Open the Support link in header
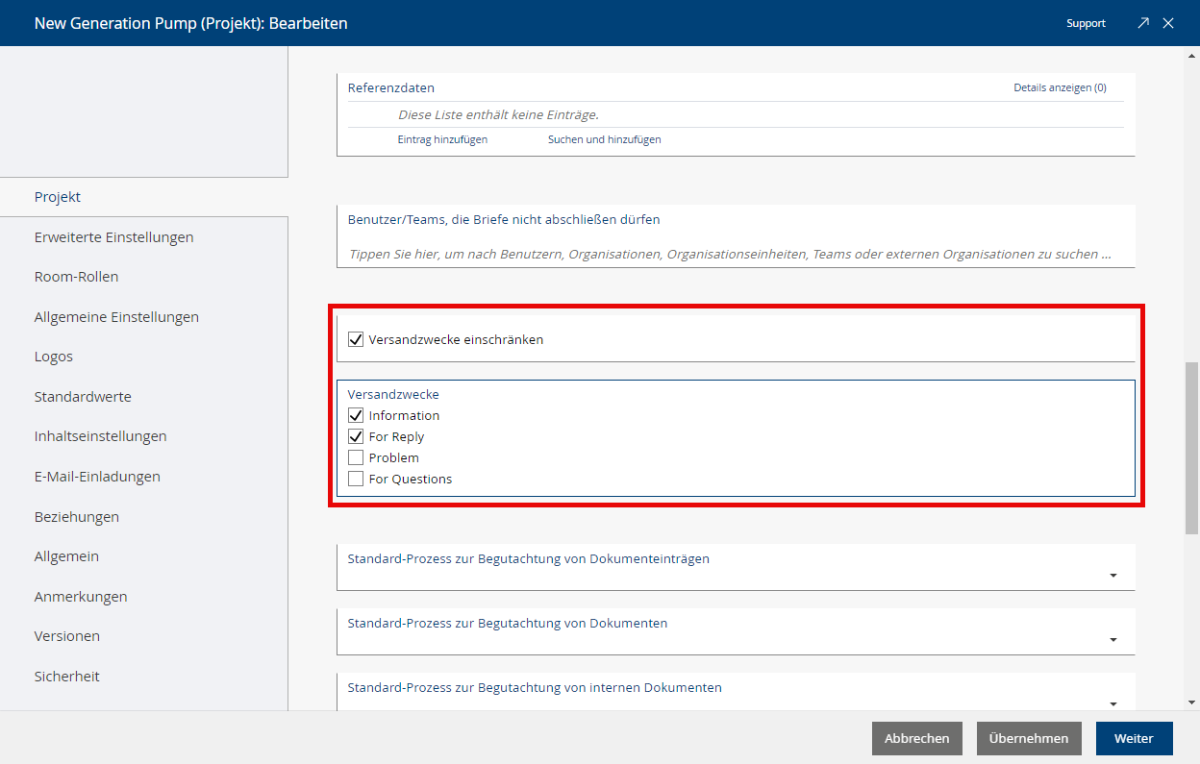1200x764 pixels. (1085, 23)
